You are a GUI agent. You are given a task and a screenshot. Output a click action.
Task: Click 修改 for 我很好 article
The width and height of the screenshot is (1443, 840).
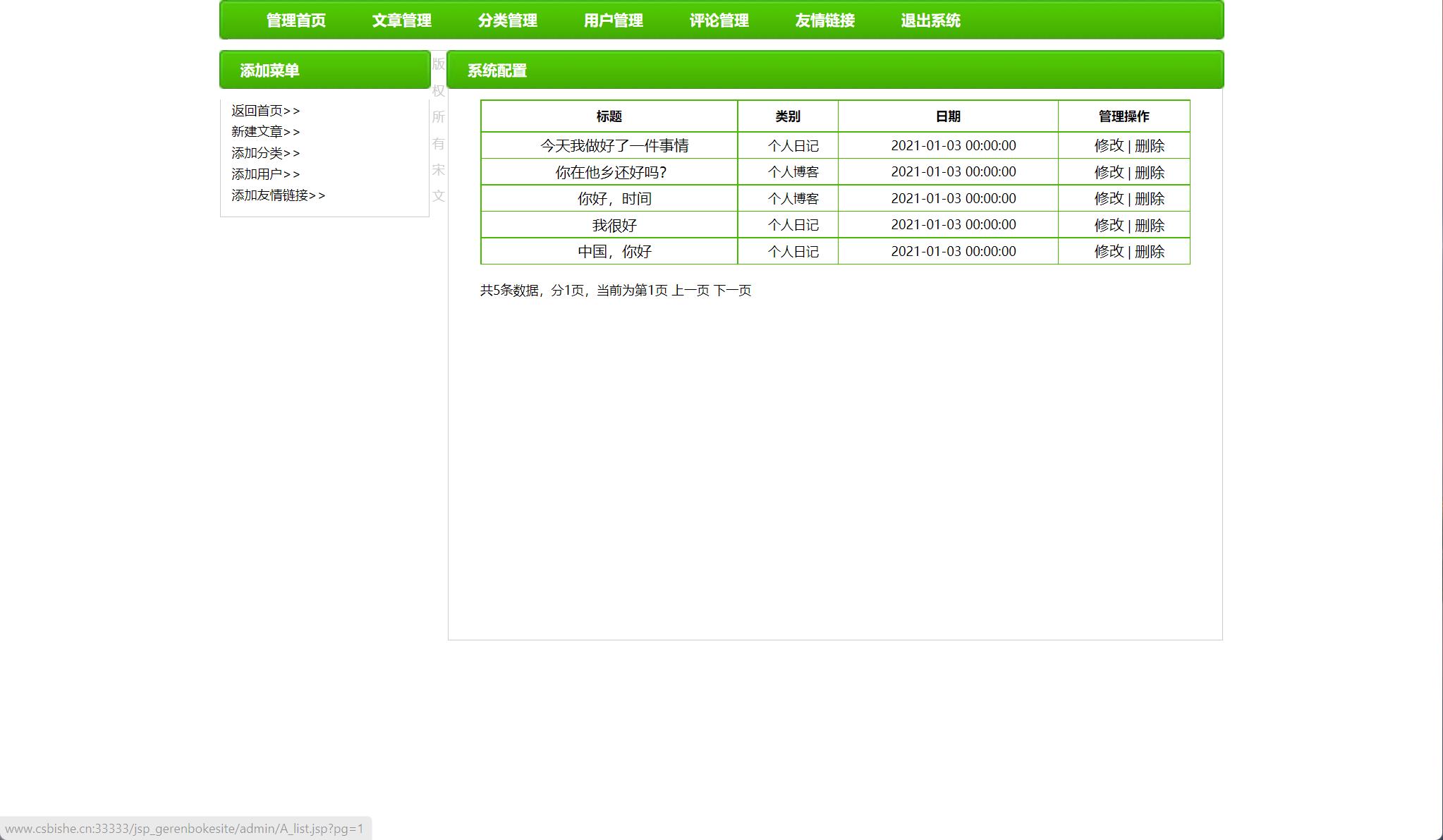pyautogui.click(x=1108, y=226)
